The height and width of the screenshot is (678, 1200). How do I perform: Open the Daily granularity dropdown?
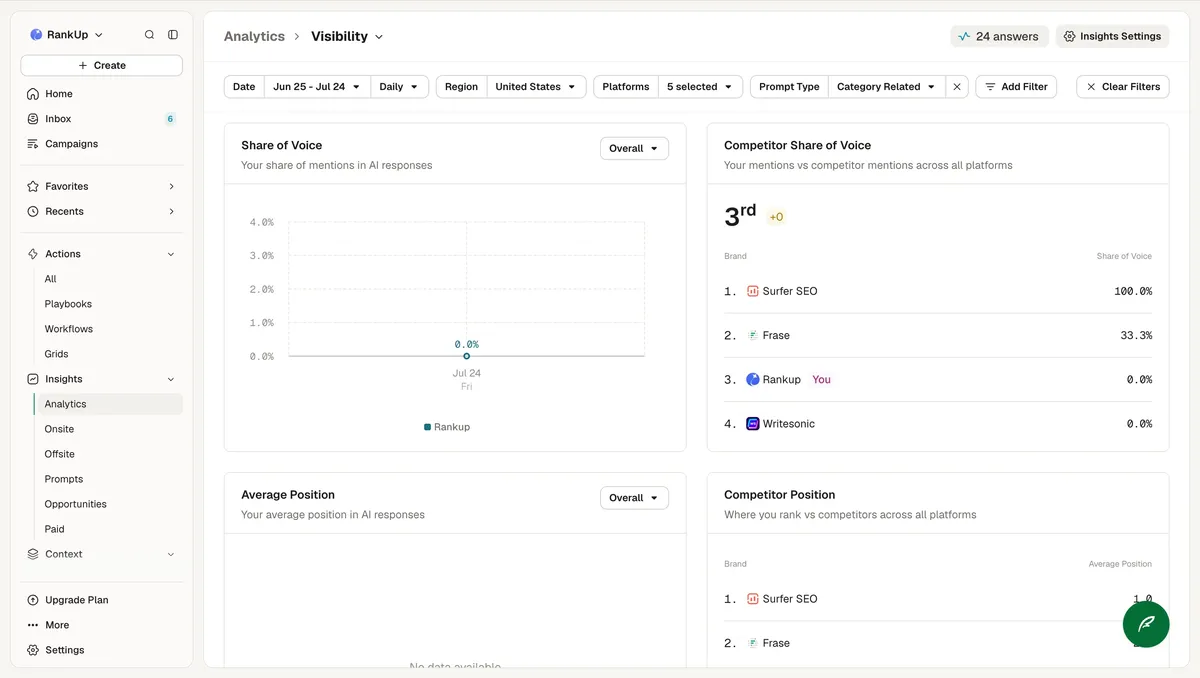[399, 87]
